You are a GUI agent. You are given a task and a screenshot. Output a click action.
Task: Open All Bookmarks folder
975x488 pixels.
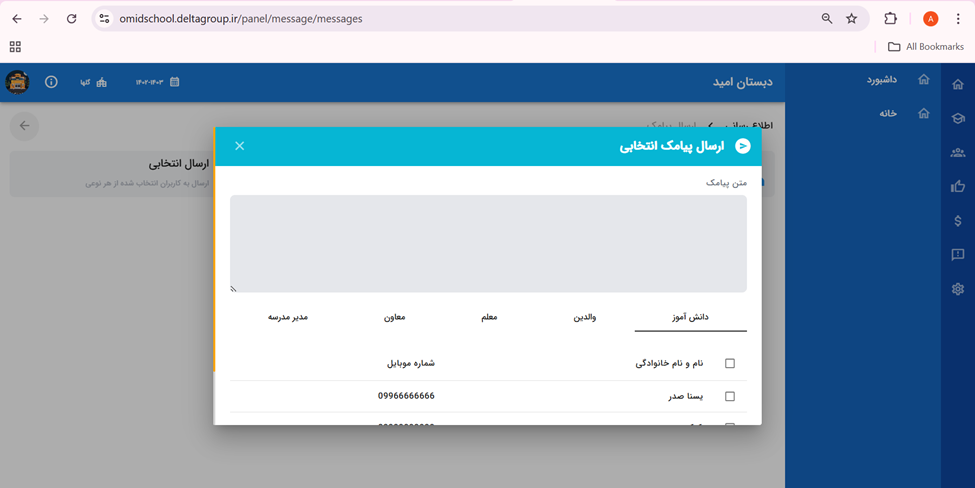click(926, 47)
